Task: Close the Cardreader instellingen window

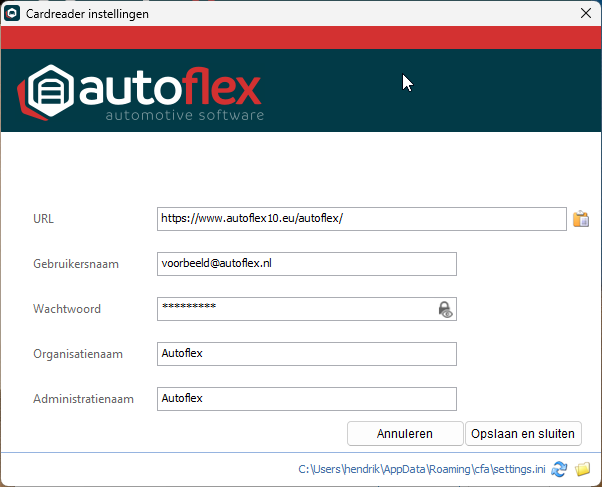Action: click(x=585, y=13)
